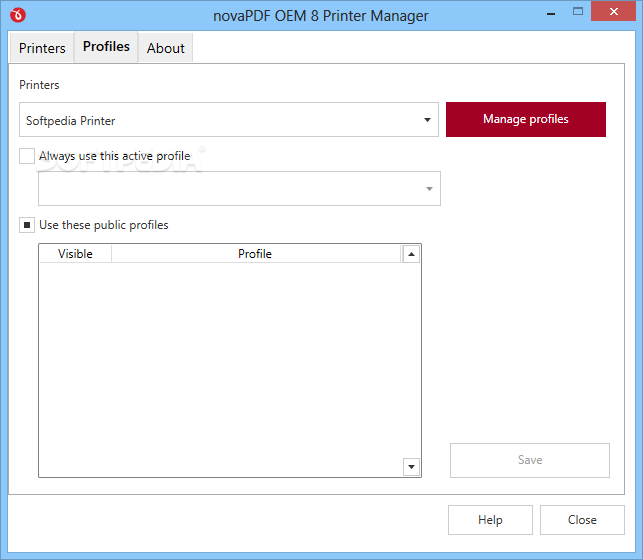Open Help

[490, 520]
